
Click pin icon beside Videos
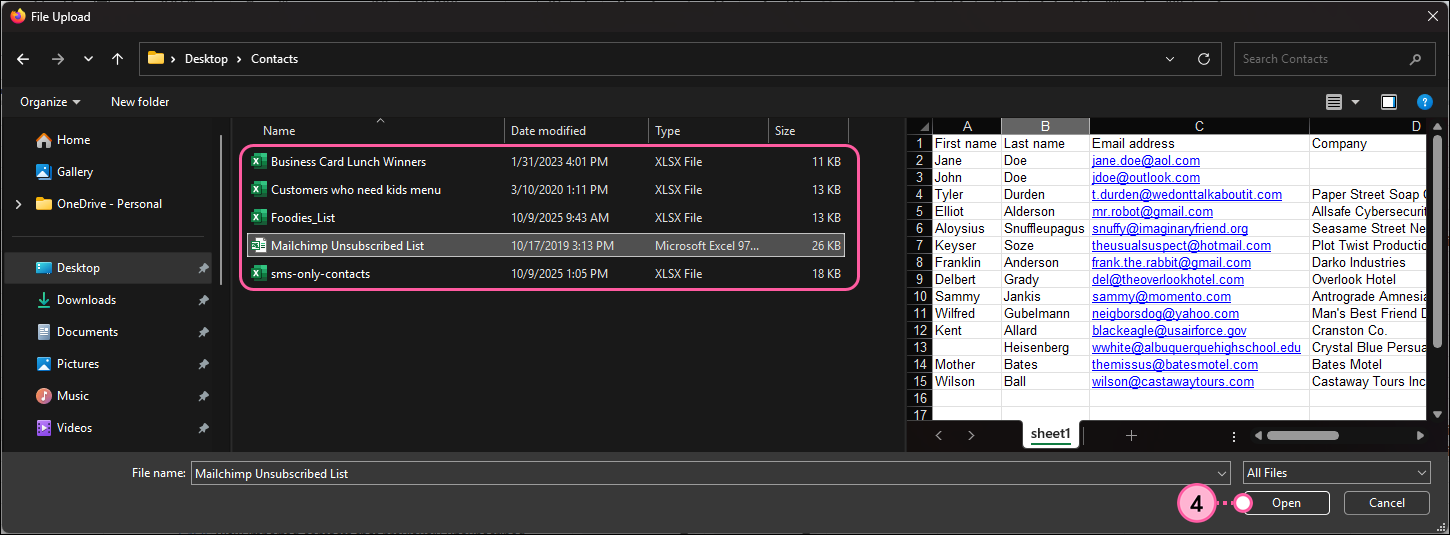click(x=203, y=428)
